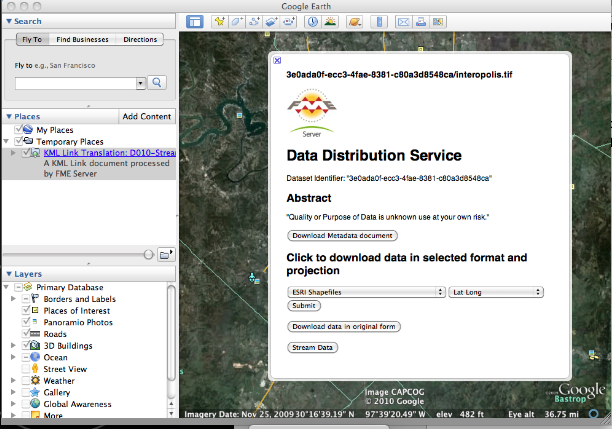Select the Global Awareness layer label

77,404
